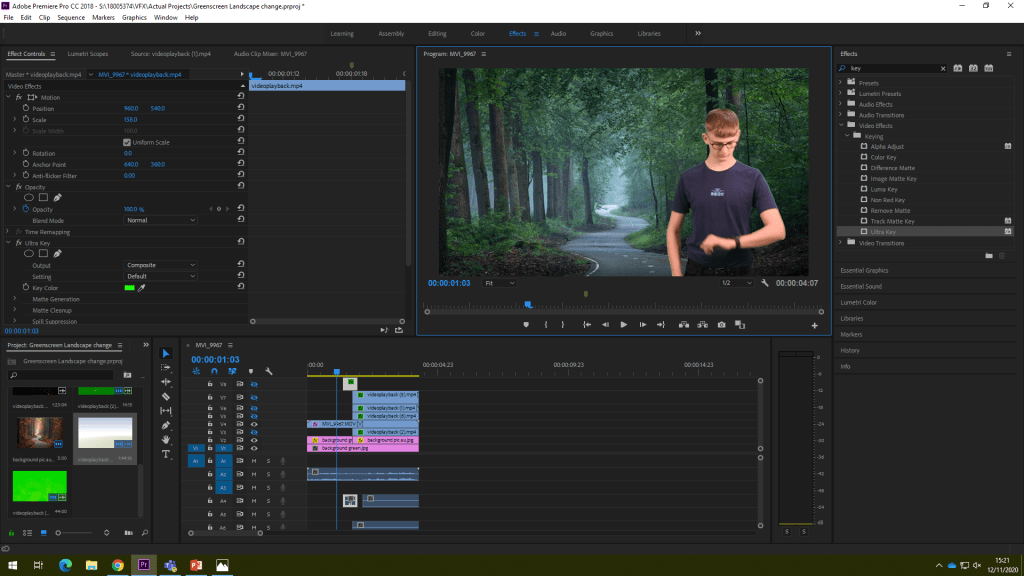Choose the Hand tool

tap(166, 439)
